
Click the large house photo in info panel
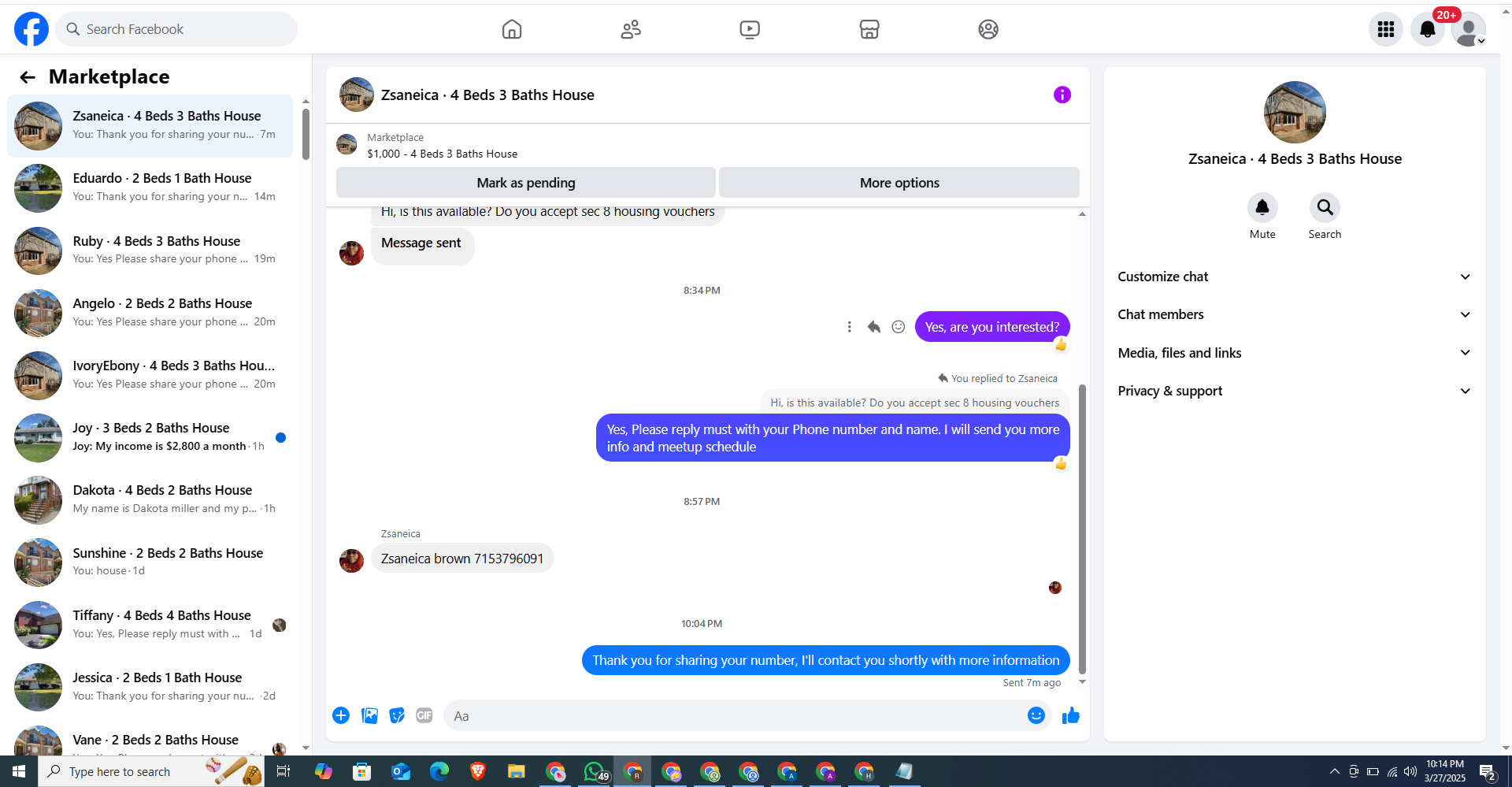[x=1295, y=113]
